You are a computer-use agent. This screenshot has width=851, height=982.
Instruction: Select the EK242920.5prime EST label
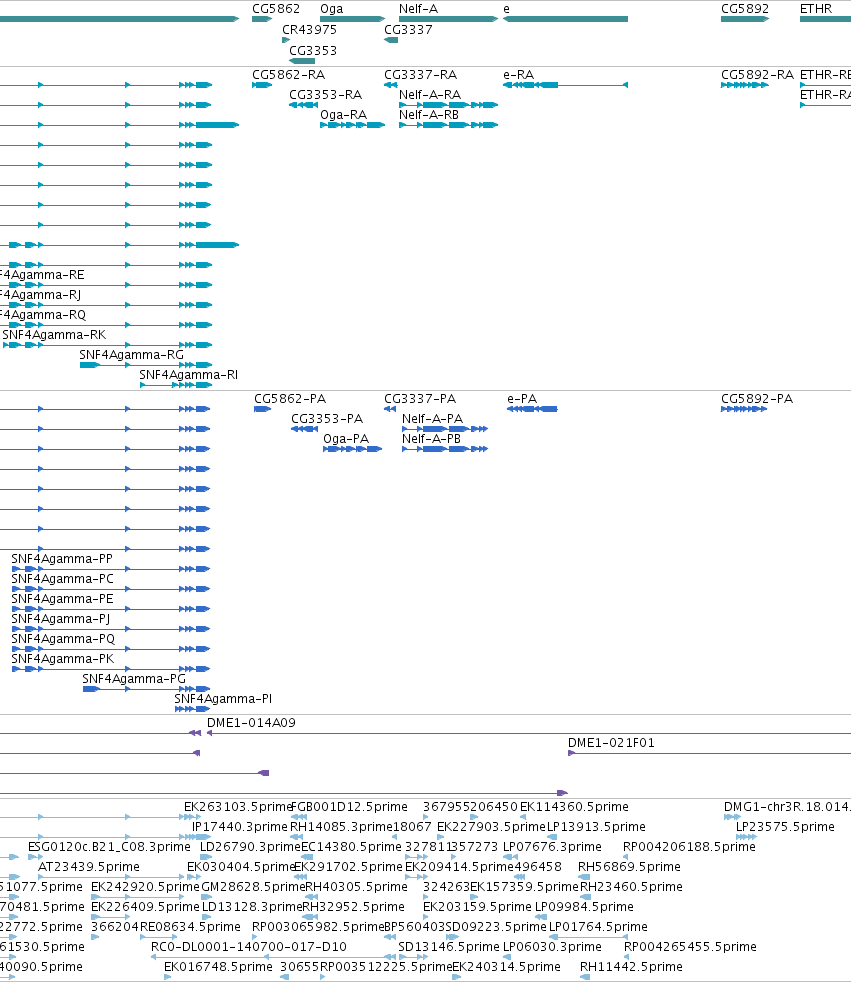point(145,886)
